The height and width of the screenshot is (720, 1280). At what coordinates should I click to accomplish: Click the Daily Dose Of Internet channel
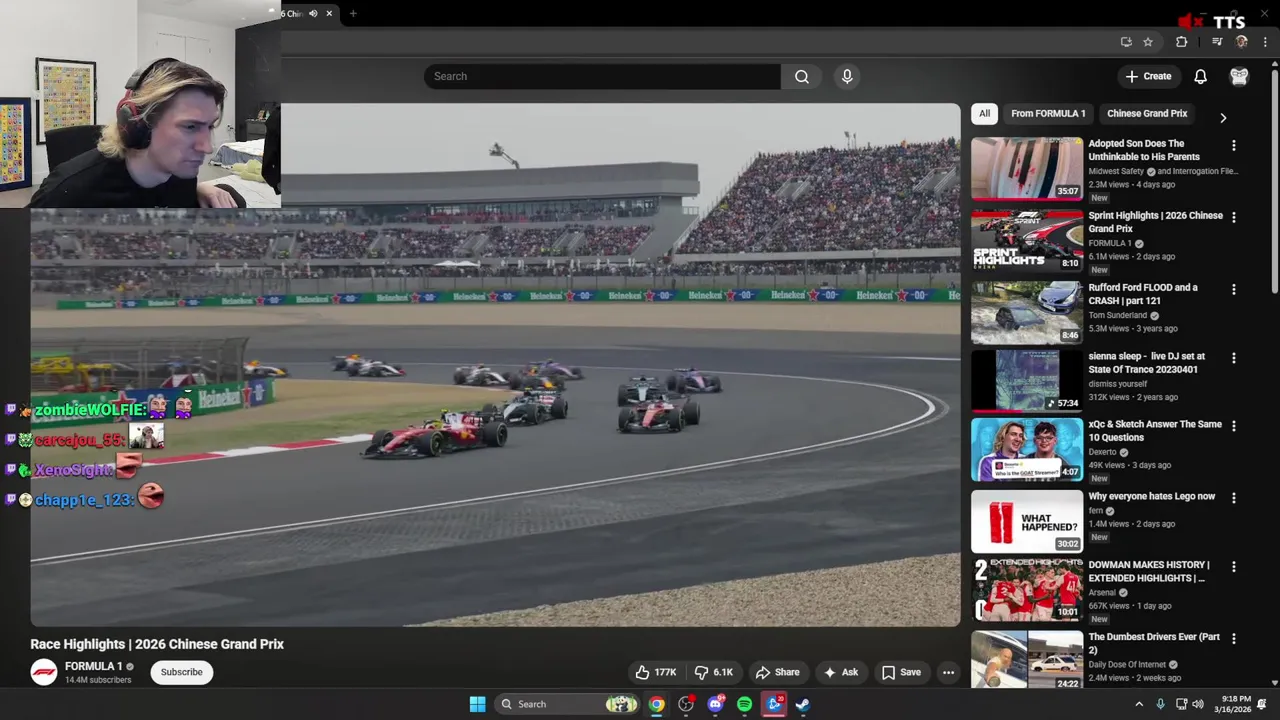pyautogui.click(x=1127, y=665)
